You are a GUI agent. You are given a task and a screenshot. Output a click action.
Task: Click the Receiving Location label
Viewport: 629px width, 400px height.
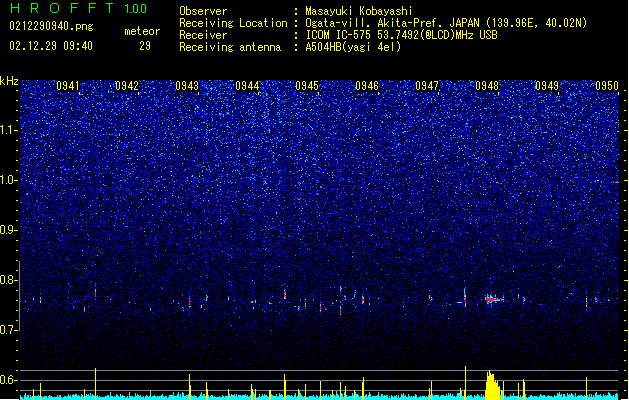pos(233,23)
